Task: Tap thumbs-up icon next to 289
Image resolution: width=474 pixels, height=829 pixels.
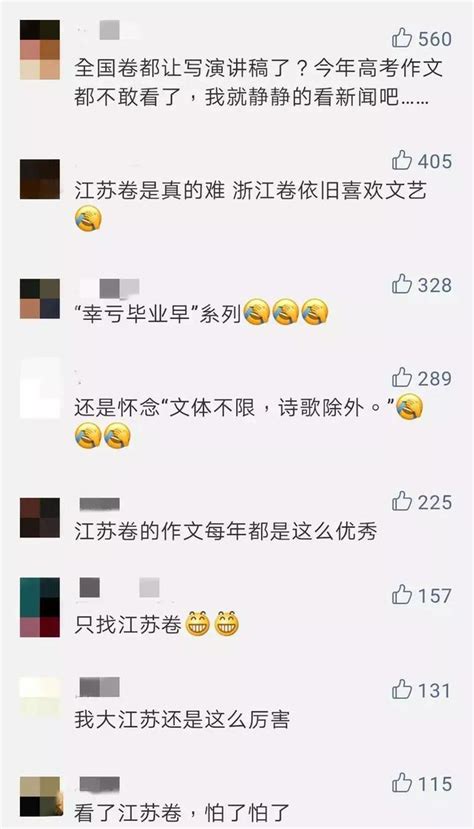Action: click(402, 377)
